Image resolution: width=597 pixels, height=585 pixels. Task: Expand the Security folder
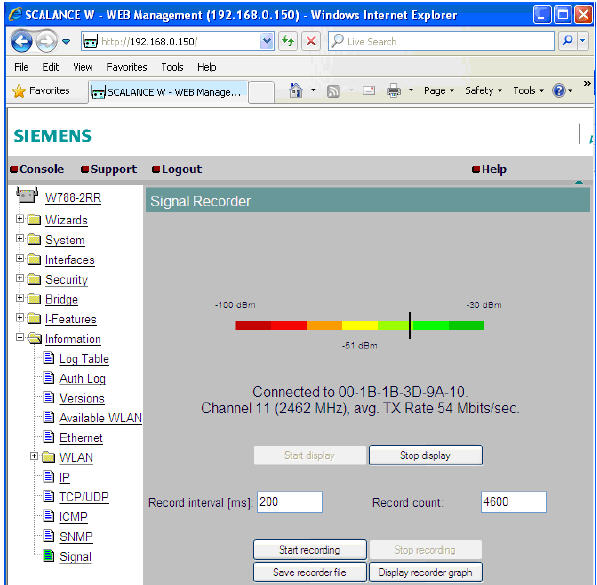[20, 278]
